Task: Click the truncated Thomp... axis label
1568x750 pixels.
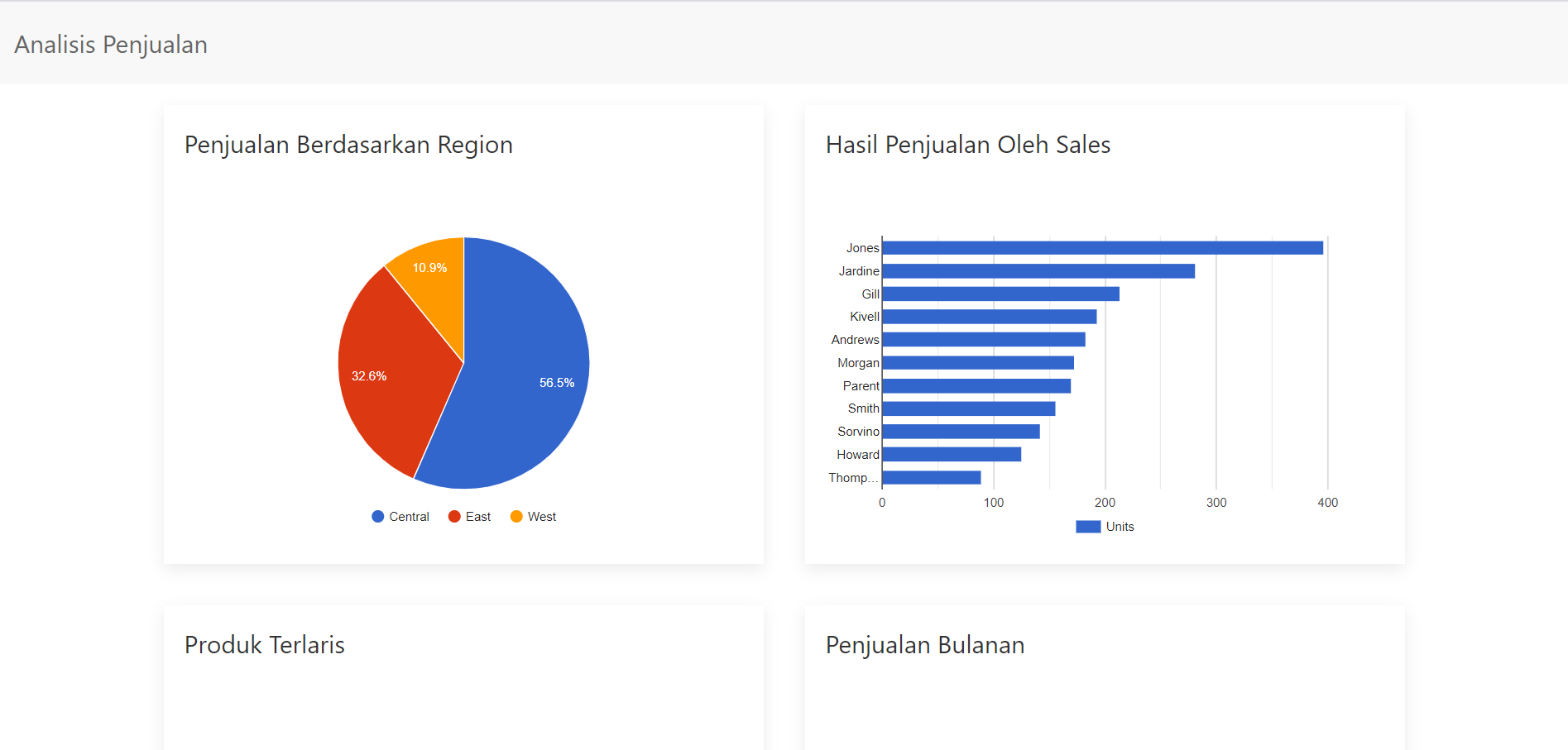Action: [853, 478]
